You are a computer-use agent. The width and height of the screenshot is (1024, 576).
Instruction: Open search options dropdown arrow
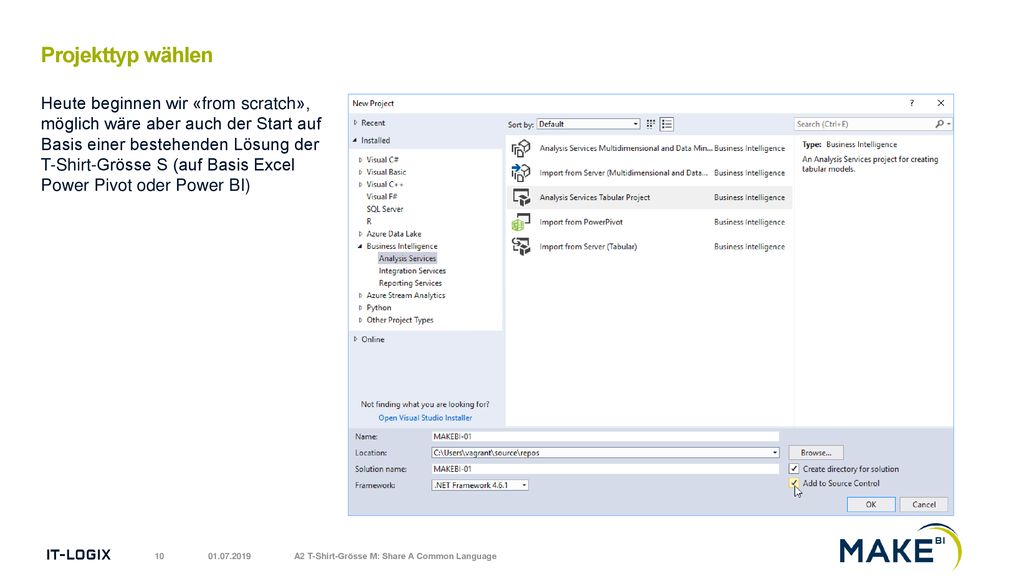click(x=948, y=124)
